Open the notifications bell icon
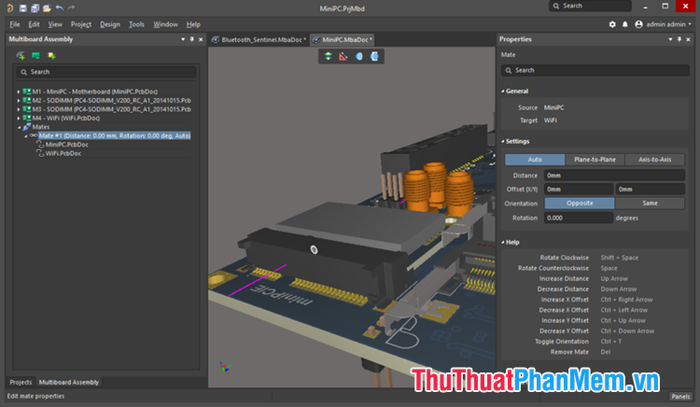 625,24
